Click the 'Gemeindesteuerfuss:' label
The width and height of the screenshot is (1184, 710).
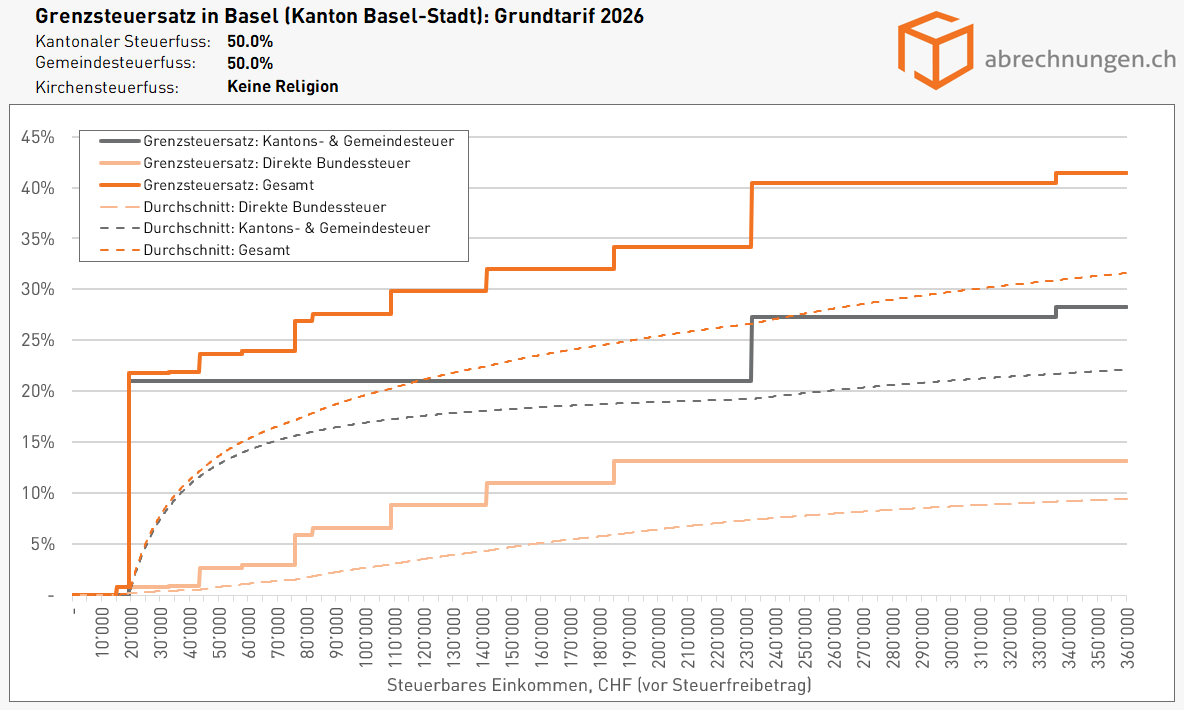[x=116, y=63]
